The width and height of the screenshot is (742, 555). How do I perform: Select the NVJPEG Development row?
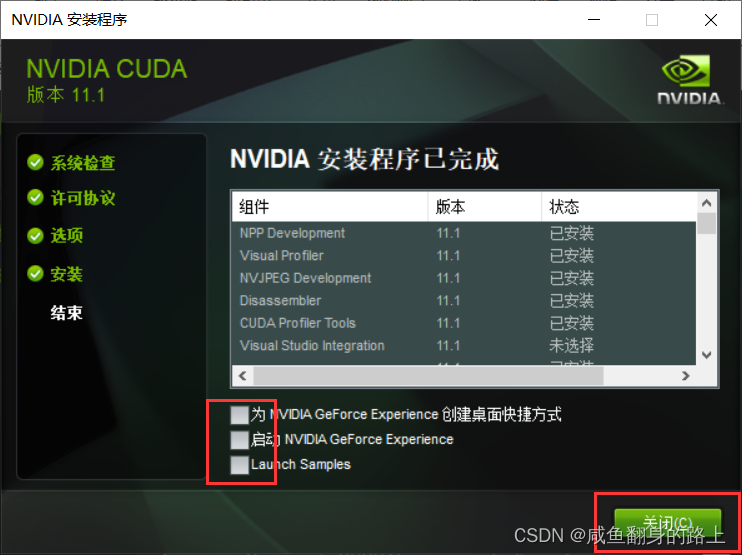coord(464,278)
